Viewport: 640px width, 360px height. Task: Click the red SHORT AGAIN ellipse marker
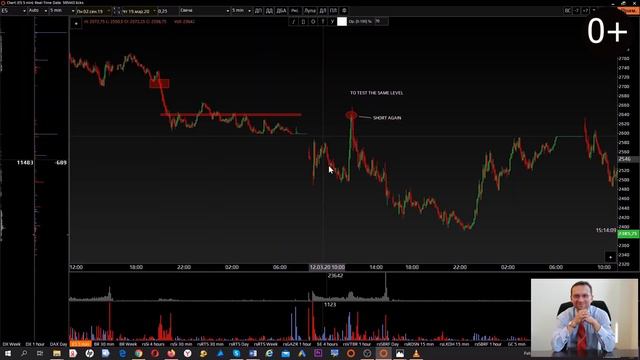pos(351,116)
